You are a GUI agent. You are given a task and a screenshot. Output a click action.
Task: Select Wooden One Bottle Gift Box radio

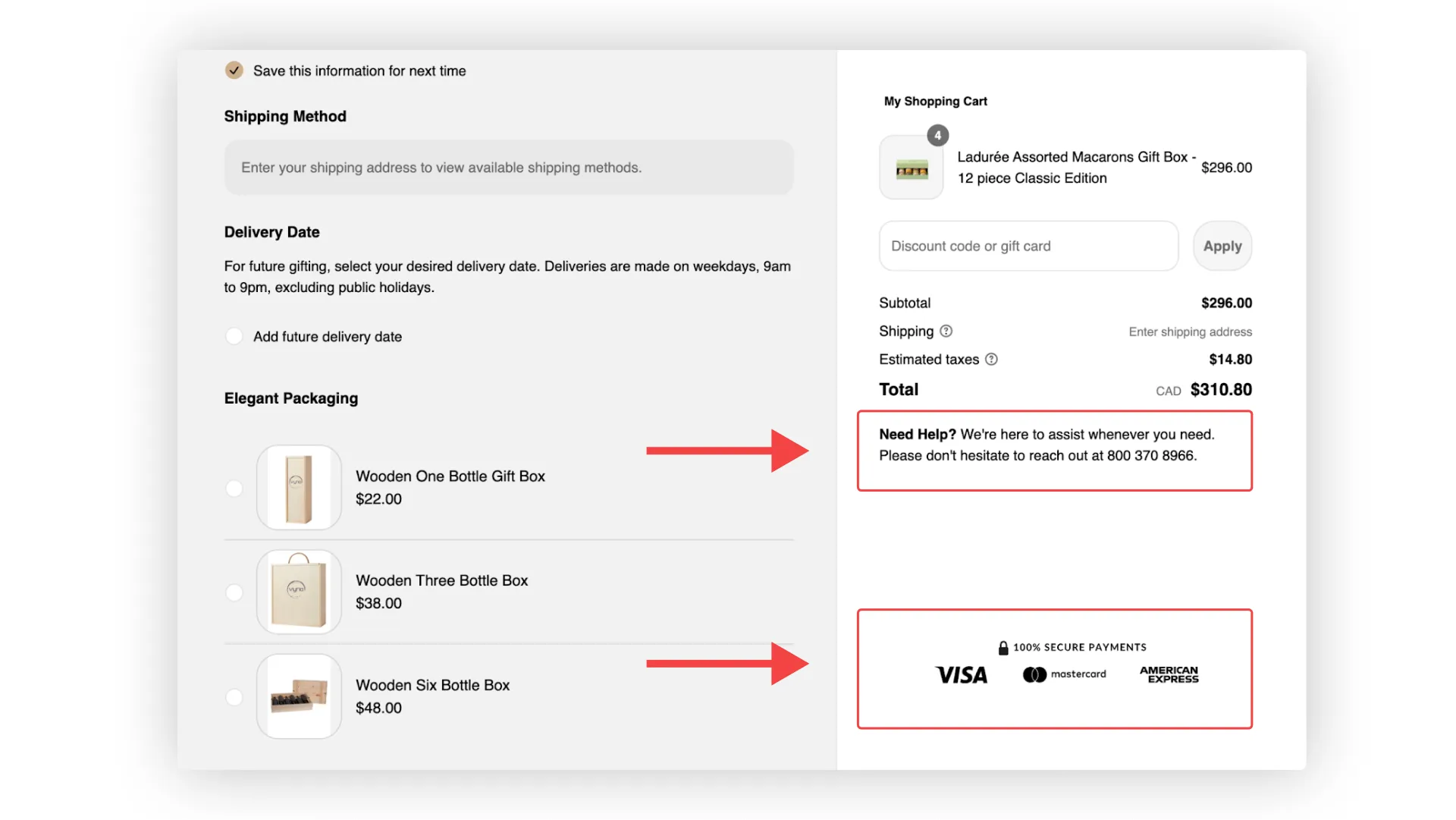[x=234, y=489]
